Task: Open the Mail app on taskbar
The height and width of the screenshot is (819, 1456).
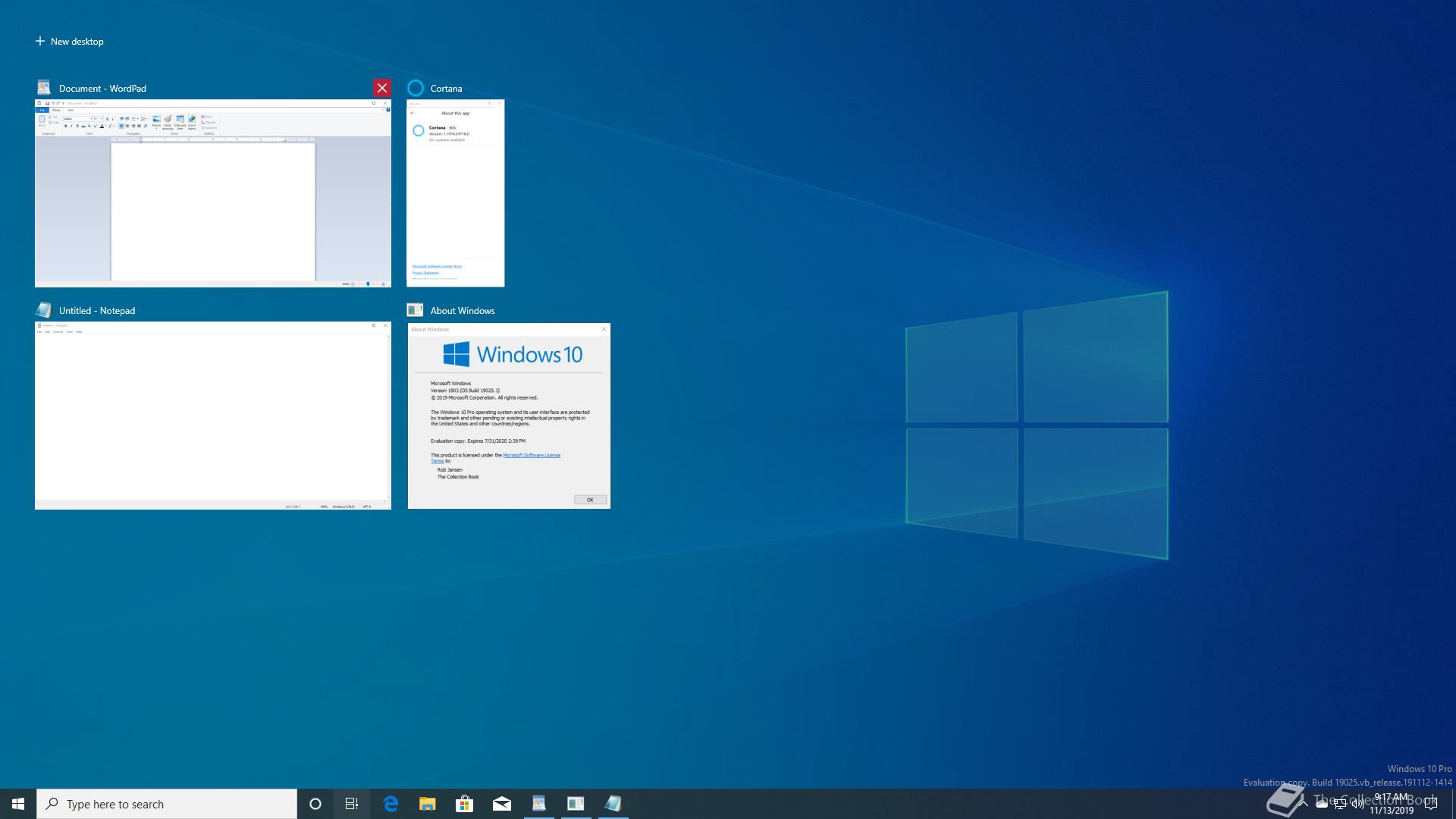Action: [x=502, y=804]
